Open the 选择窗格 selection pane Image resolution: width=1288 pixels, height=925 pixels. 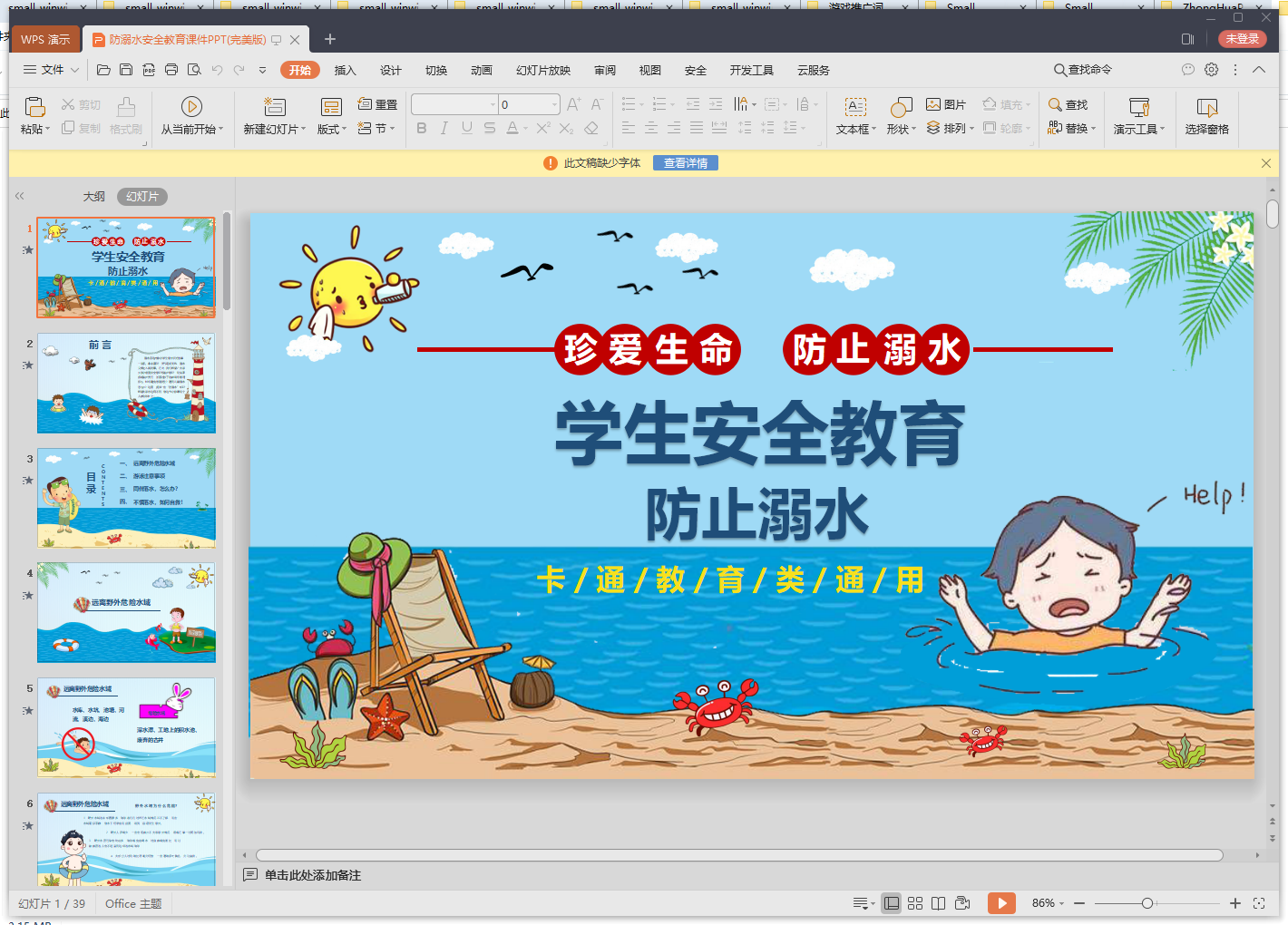(1207, 116)
